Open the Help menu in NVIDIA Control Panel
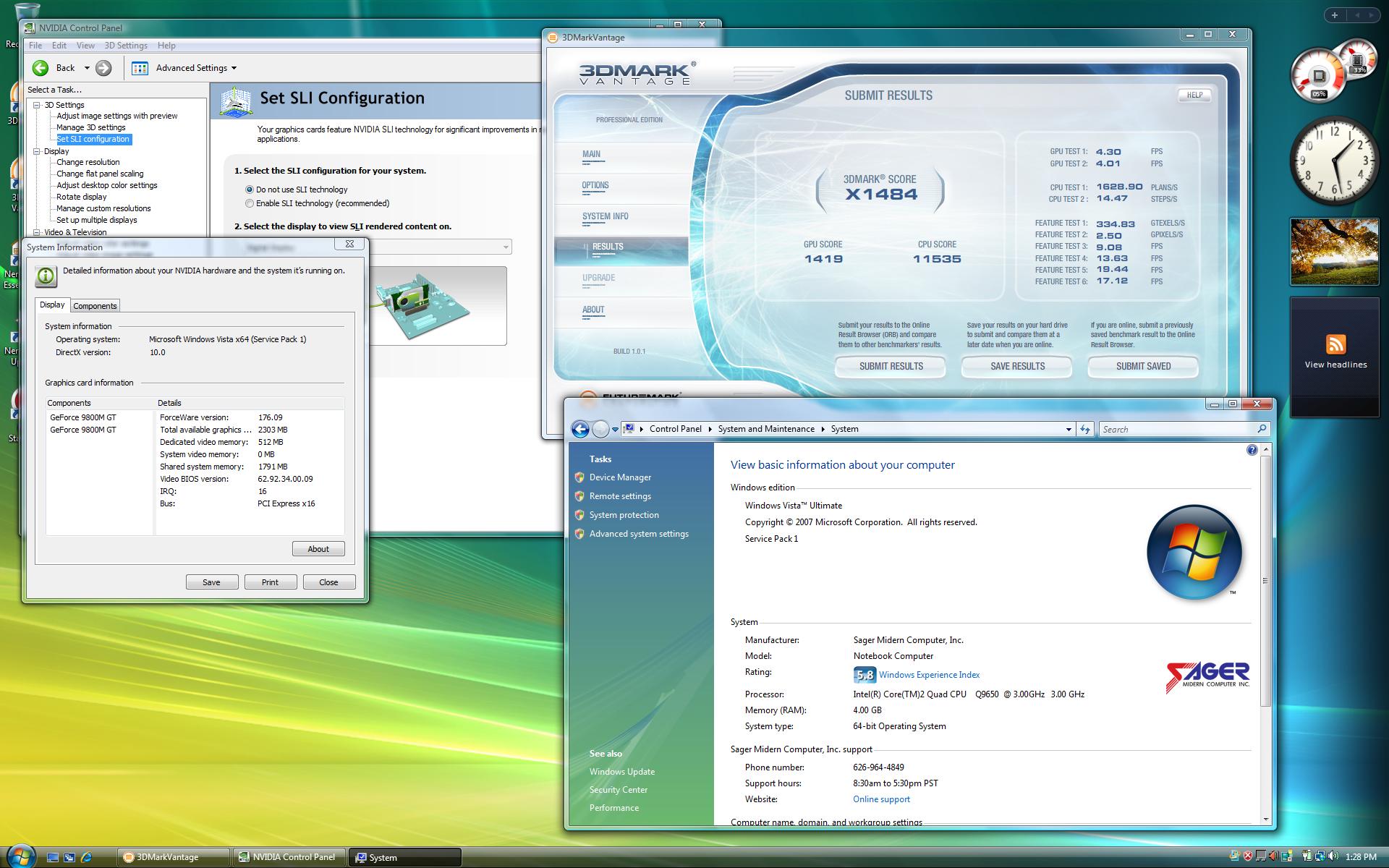Image resolution: width=1389 pixels, height=868 pixels. [166, 46]
